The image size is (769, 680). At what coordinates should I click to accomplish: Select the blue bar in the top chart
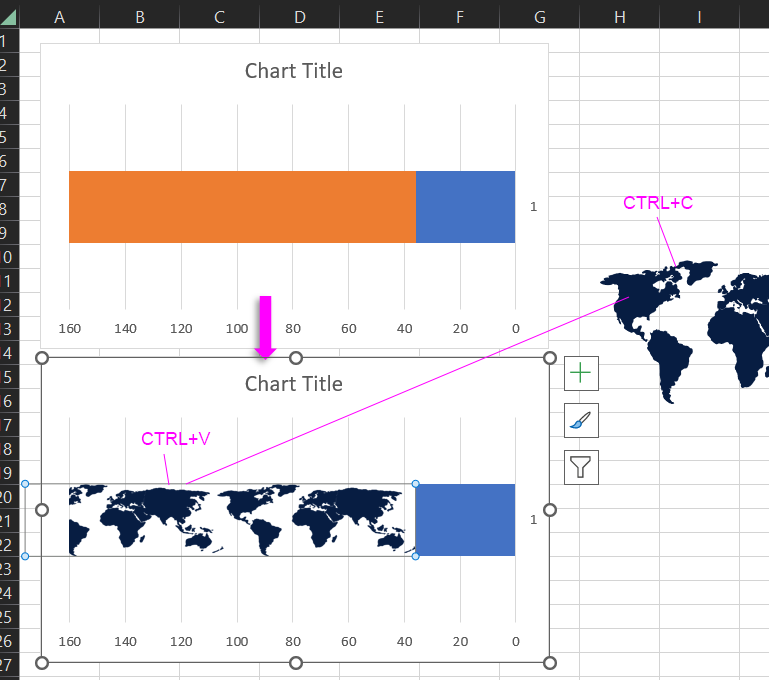465,207
